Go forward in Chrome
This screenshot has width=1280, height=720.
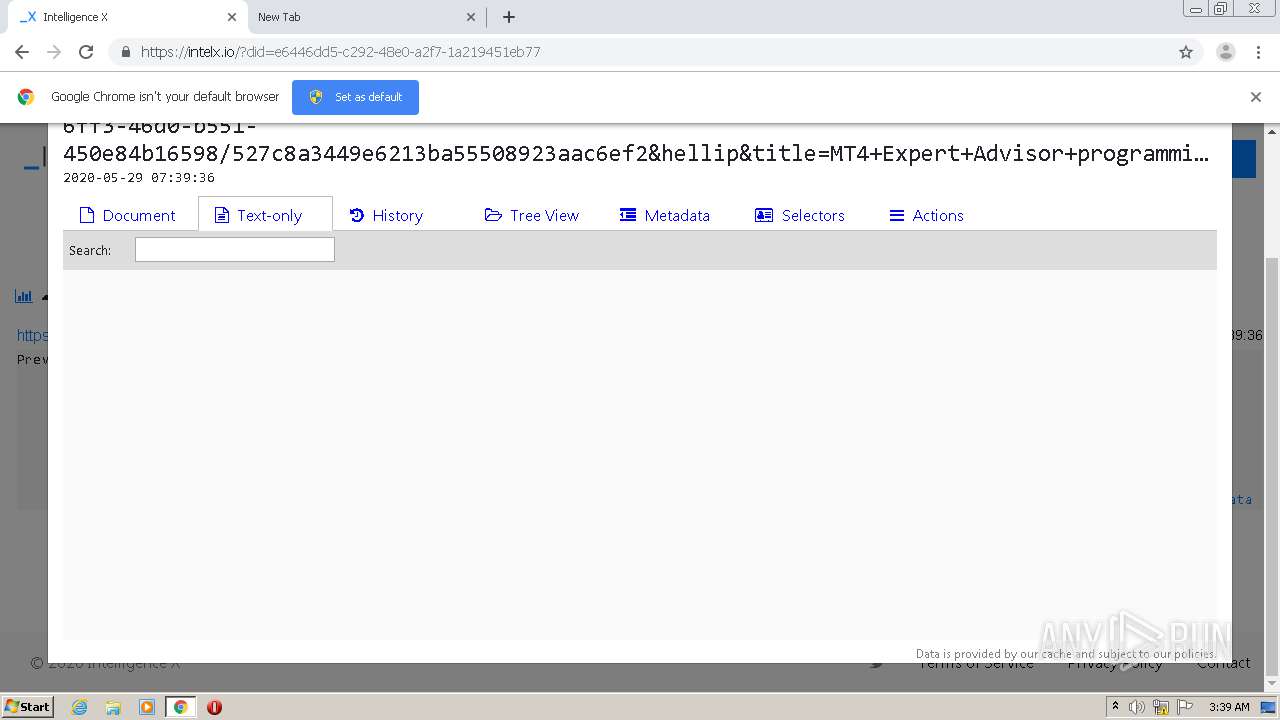click(x=54, y=52)
